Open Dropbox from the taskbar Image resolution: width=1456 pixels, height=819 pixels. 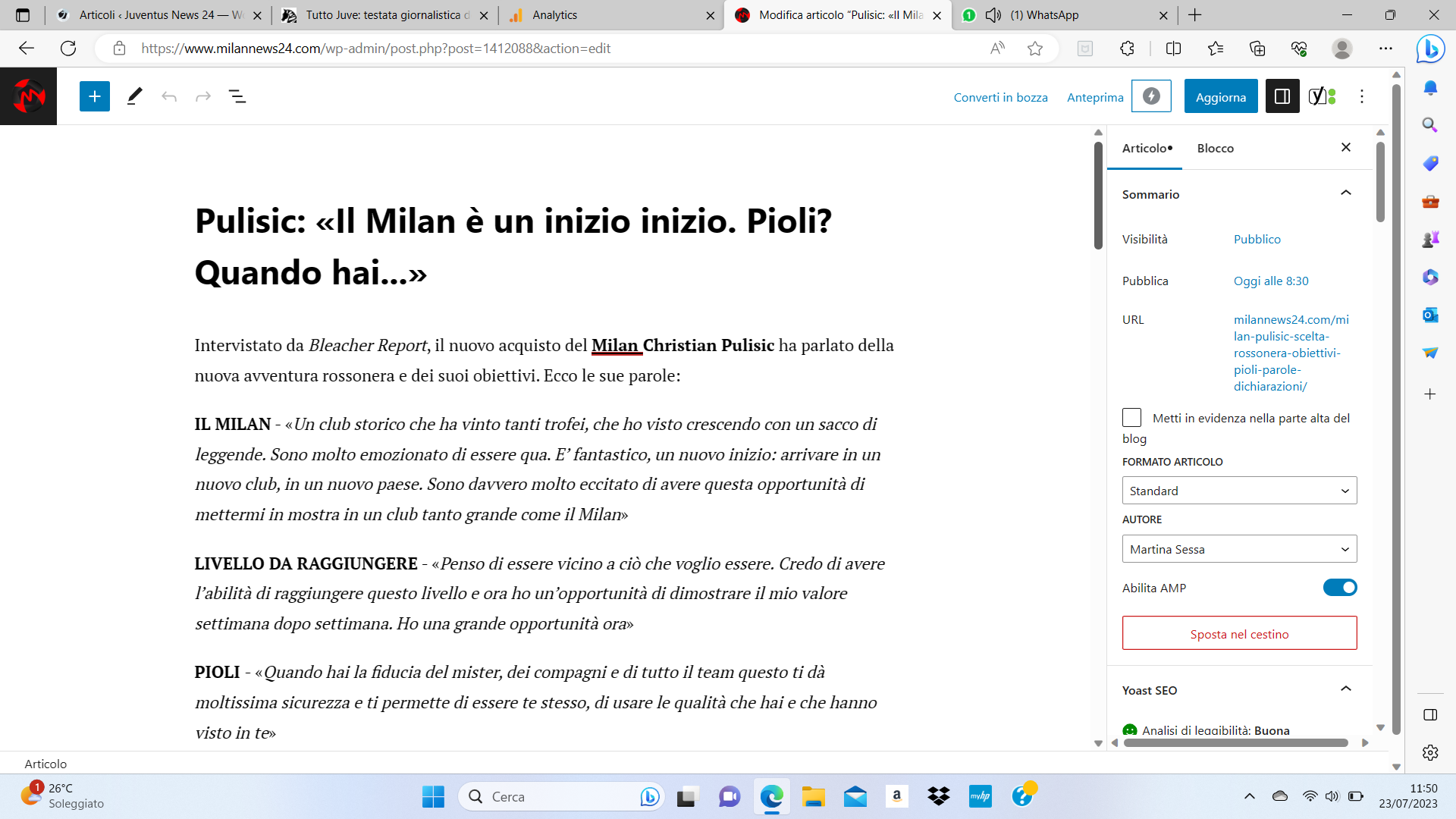tap(938, 796)
